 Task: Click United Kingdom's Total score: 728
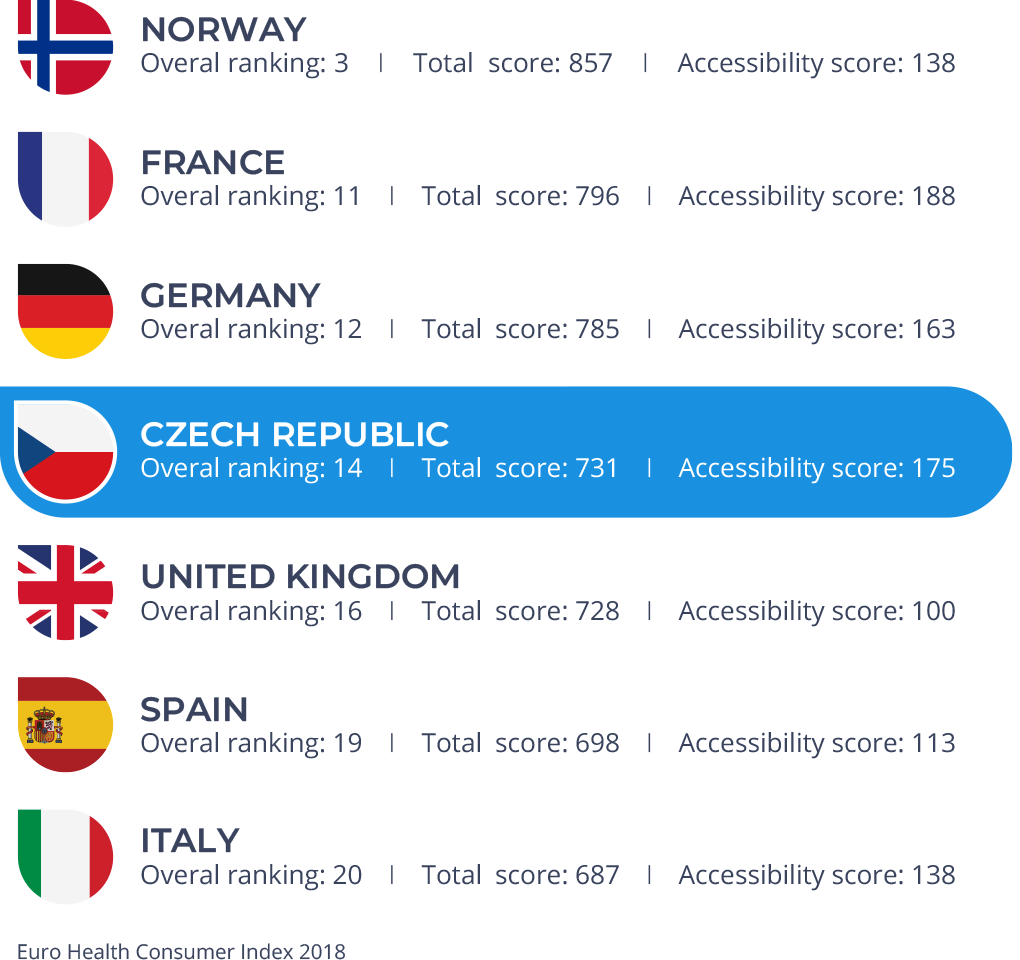click(x=520, y=611)
